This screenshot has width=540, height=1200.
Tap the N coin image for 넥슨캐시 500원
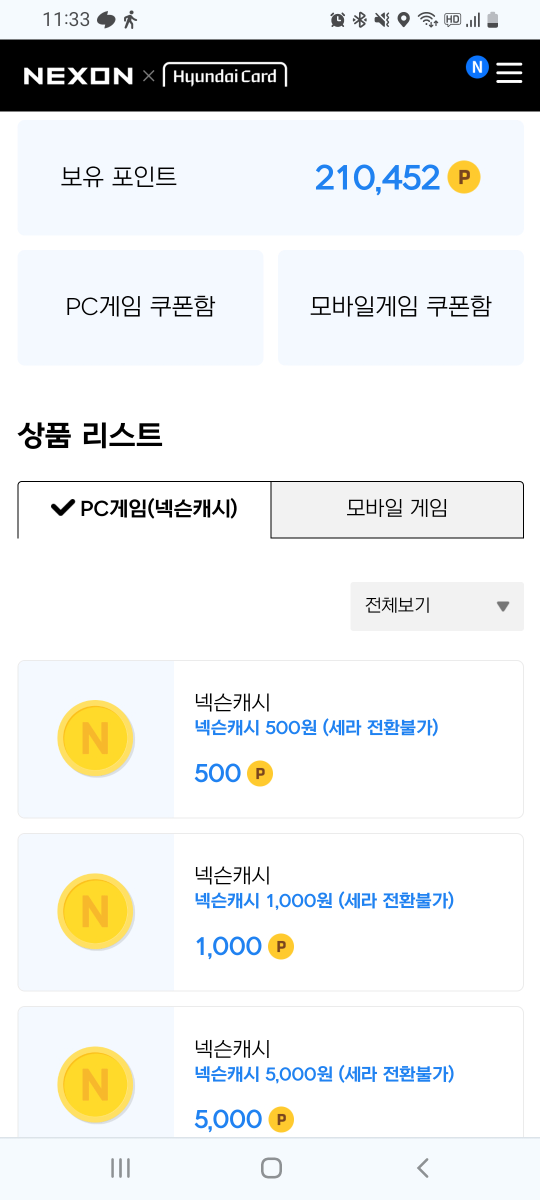[x=96, y=738]
